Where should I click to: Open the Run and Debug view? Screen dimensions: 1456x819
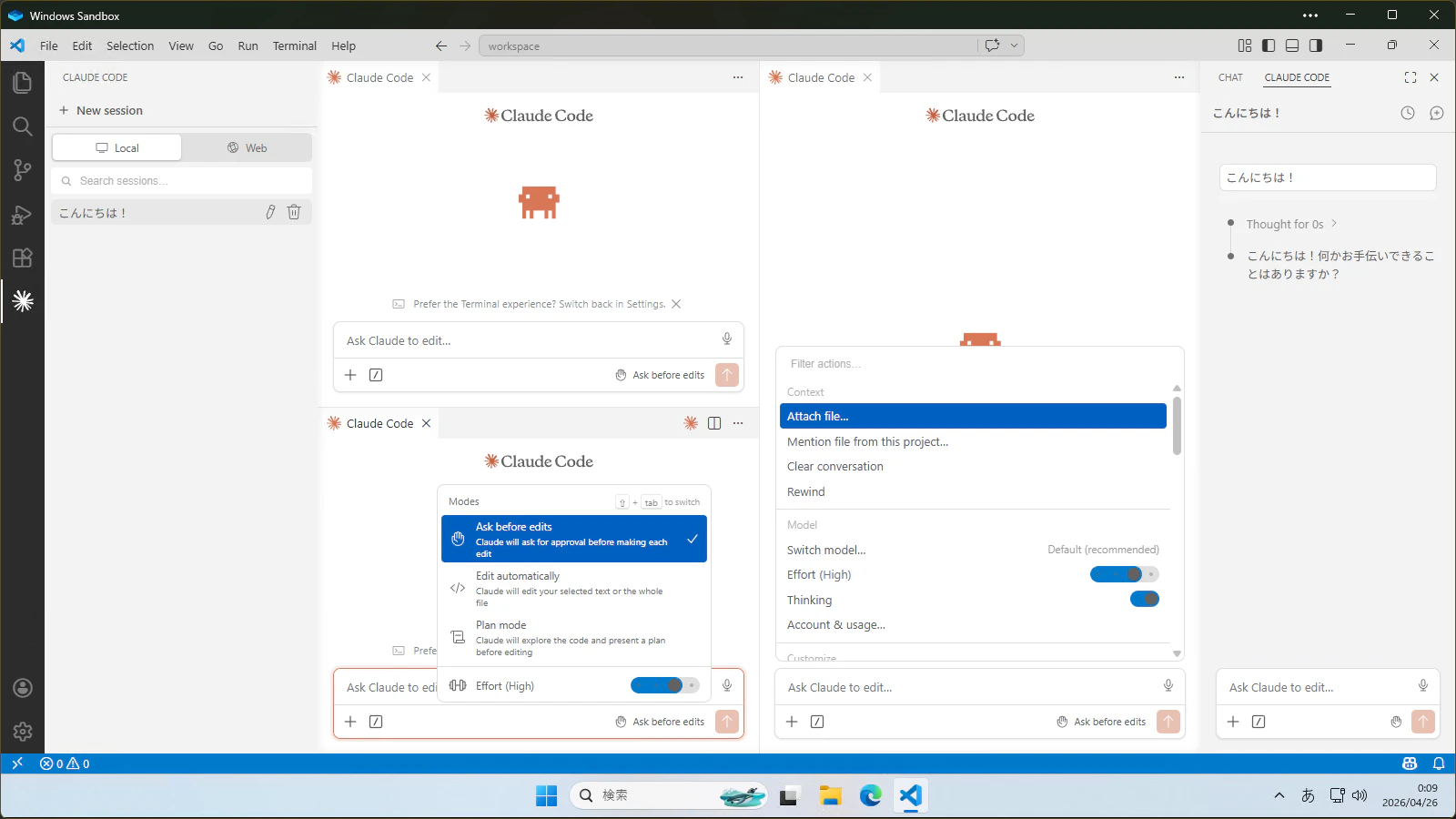pos(22,215)
